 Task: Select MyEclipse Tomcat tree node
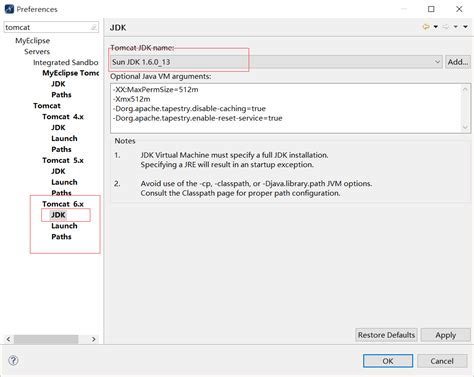[x=70, y=73]
